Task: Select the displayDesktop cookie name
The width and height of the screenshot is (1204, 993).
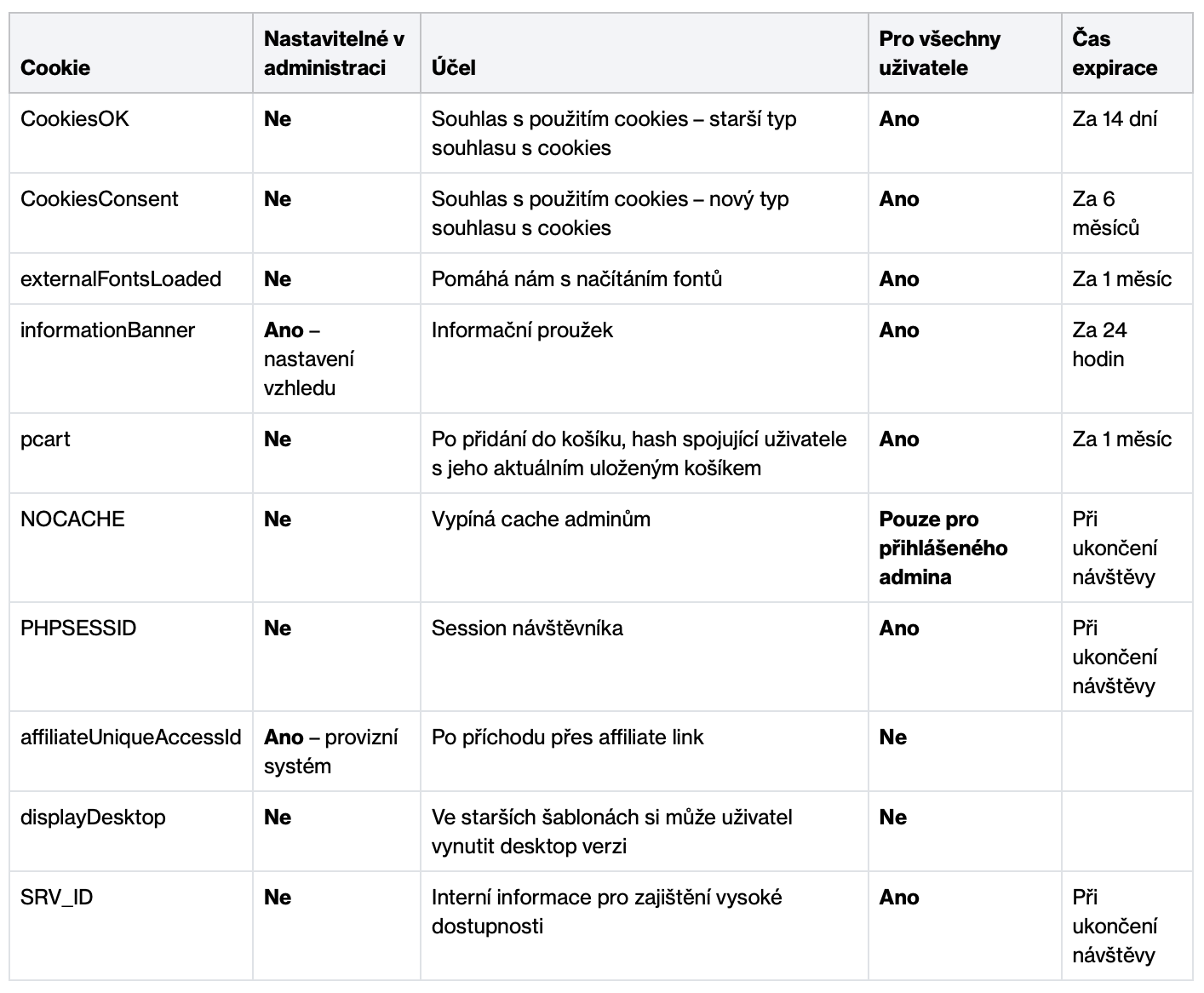Action: click(x=93, y=818)
